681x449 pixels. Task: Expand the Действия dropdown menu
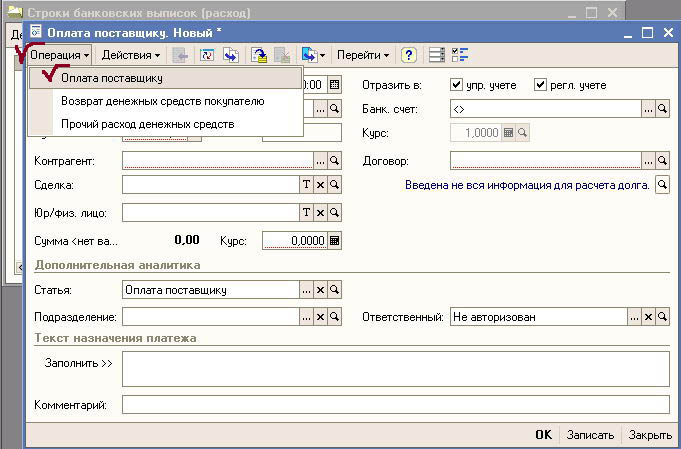[x=131, y=55]
